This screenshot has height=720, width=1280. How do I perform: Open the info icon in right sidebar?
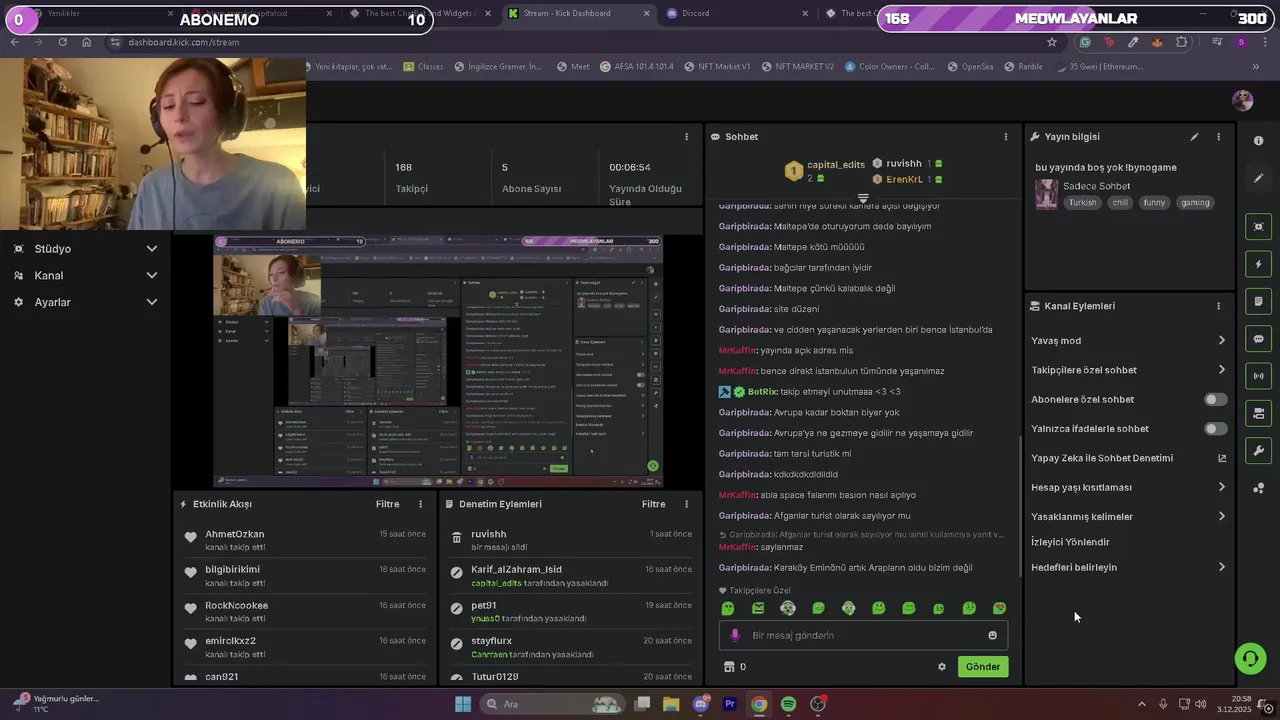(1258, 141)
